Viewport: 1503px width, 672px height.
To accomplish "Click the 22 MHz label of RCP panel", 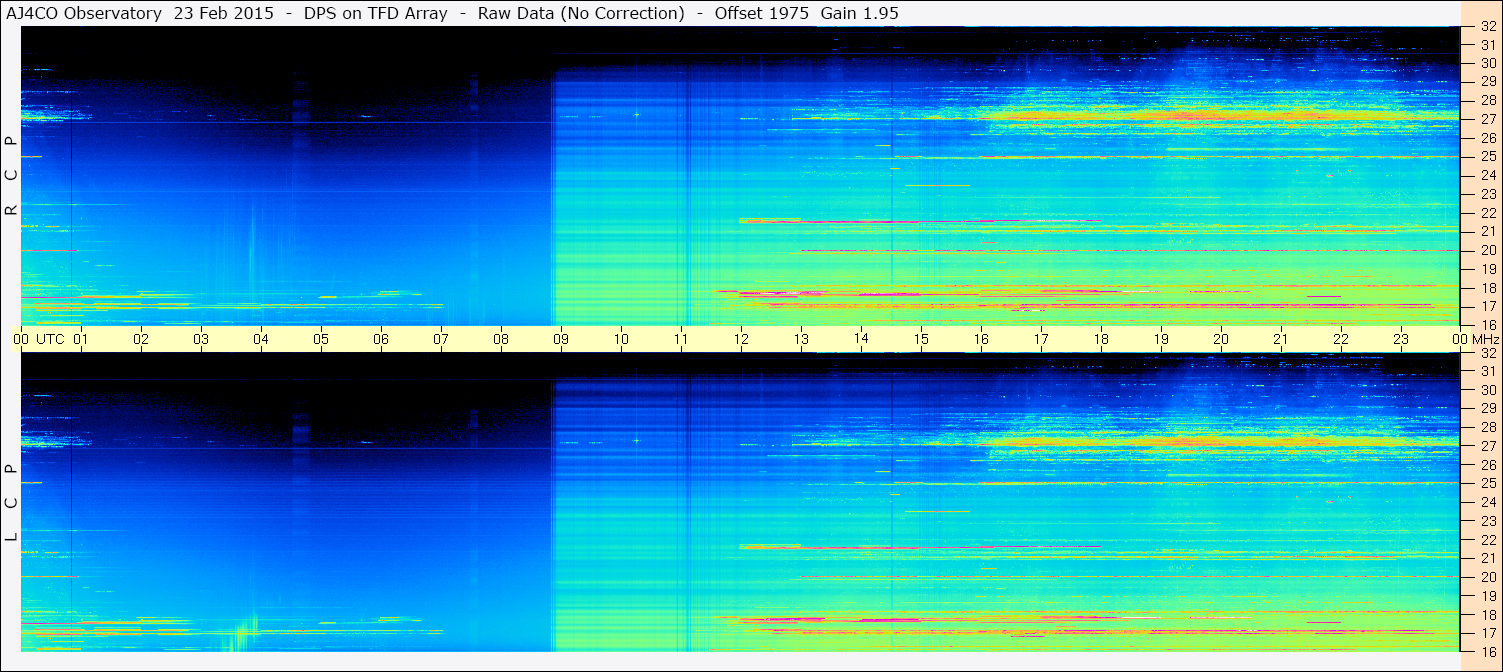I will pos(1488,213).
